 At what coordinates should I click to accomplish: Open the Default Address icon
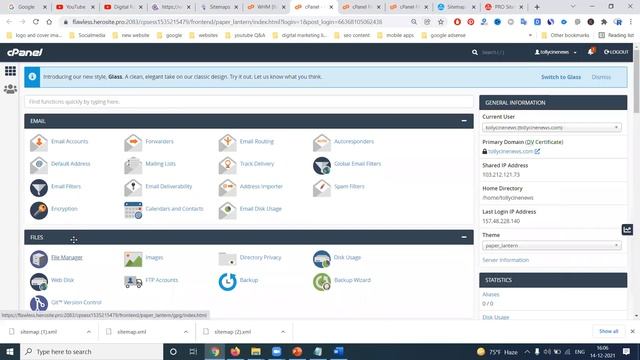click(38, 165)
